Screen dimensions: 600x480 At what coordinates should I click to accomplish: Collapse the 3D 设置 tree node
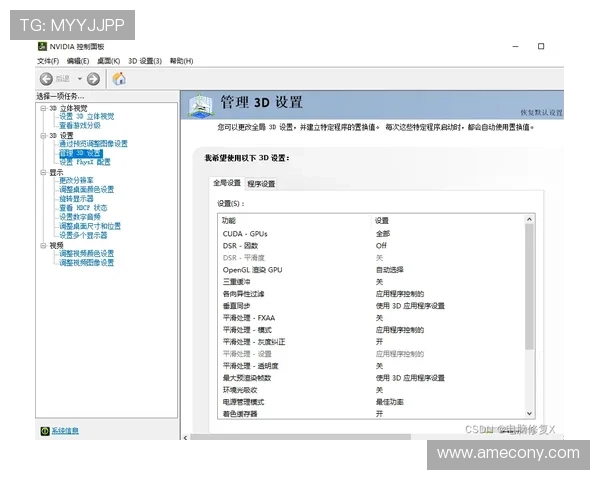click(43, 136)
